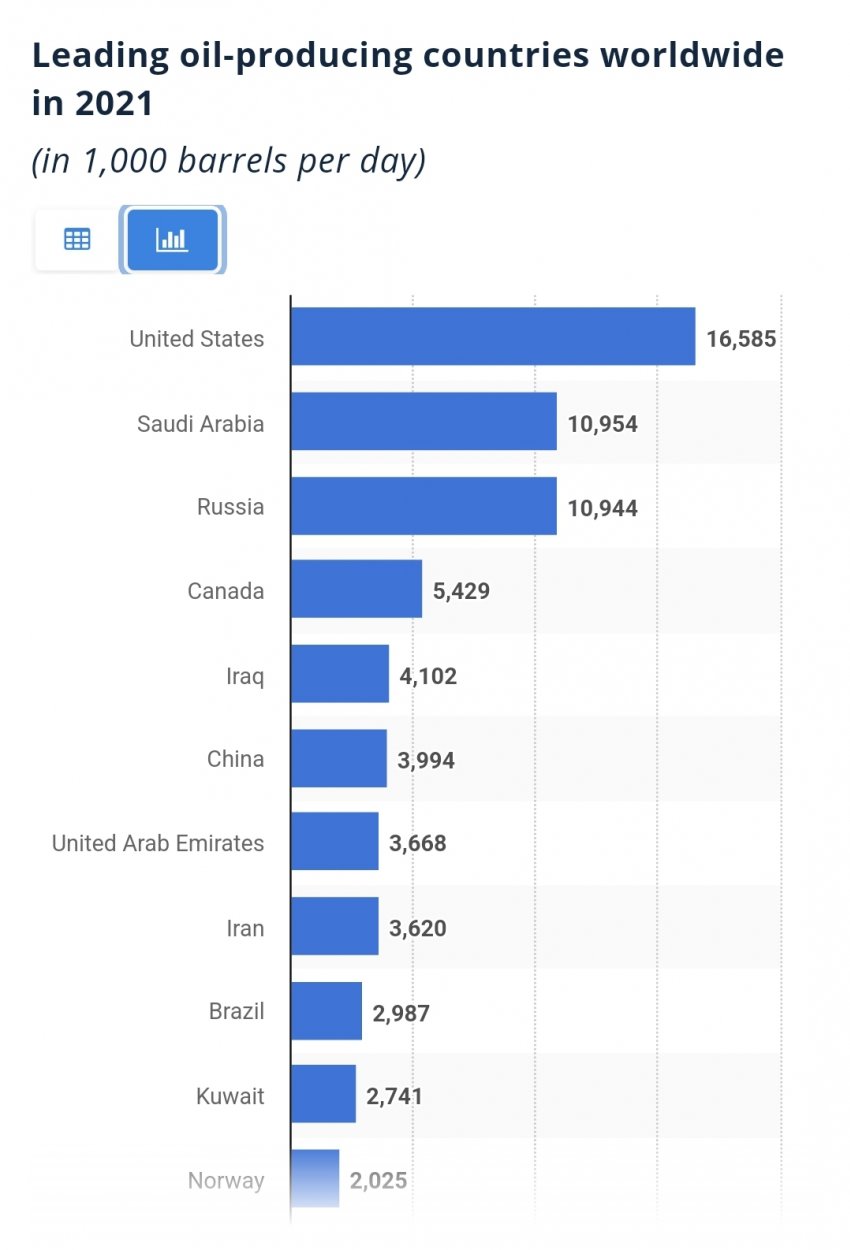Viewport: 850px width, 1250px height.
Task: Click the Kuwait bar
Action: click(x=324, y=1095)
